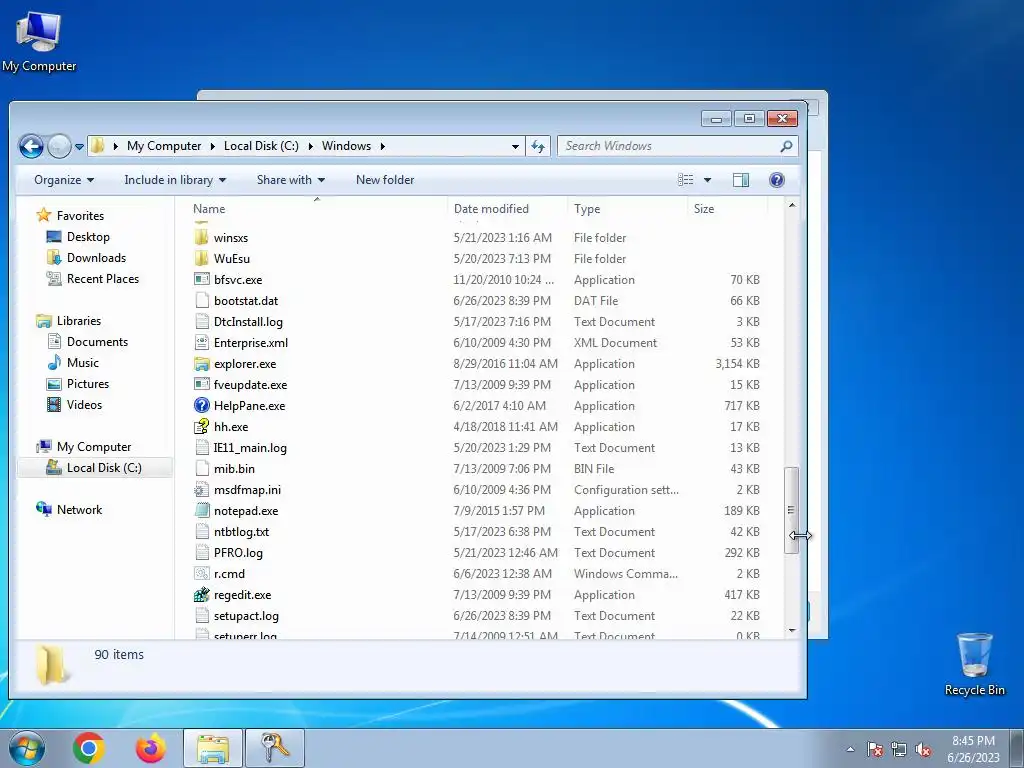Screen dimensions: 1024x768
Task: Select Libraries in the navigation pane
Action: pyautogui.click(x=69, y=321)
